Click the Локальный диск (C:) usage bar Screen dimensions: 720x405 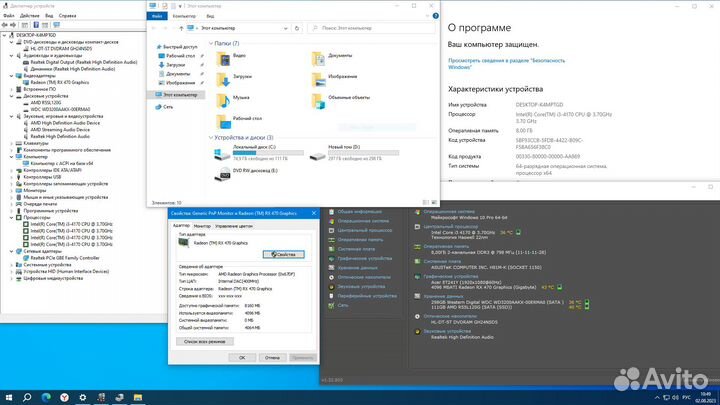coord(268,153)
